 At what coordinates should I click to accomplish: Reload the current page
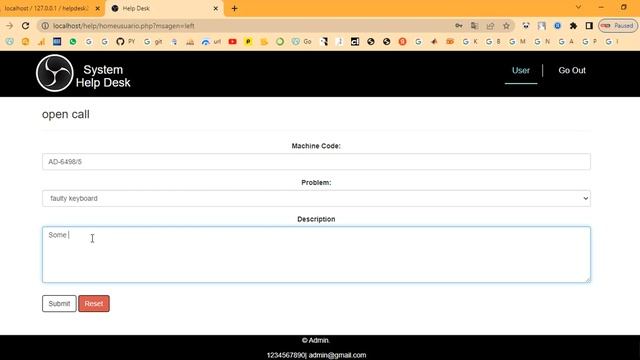pyautogui.click(x=25, y=26)
